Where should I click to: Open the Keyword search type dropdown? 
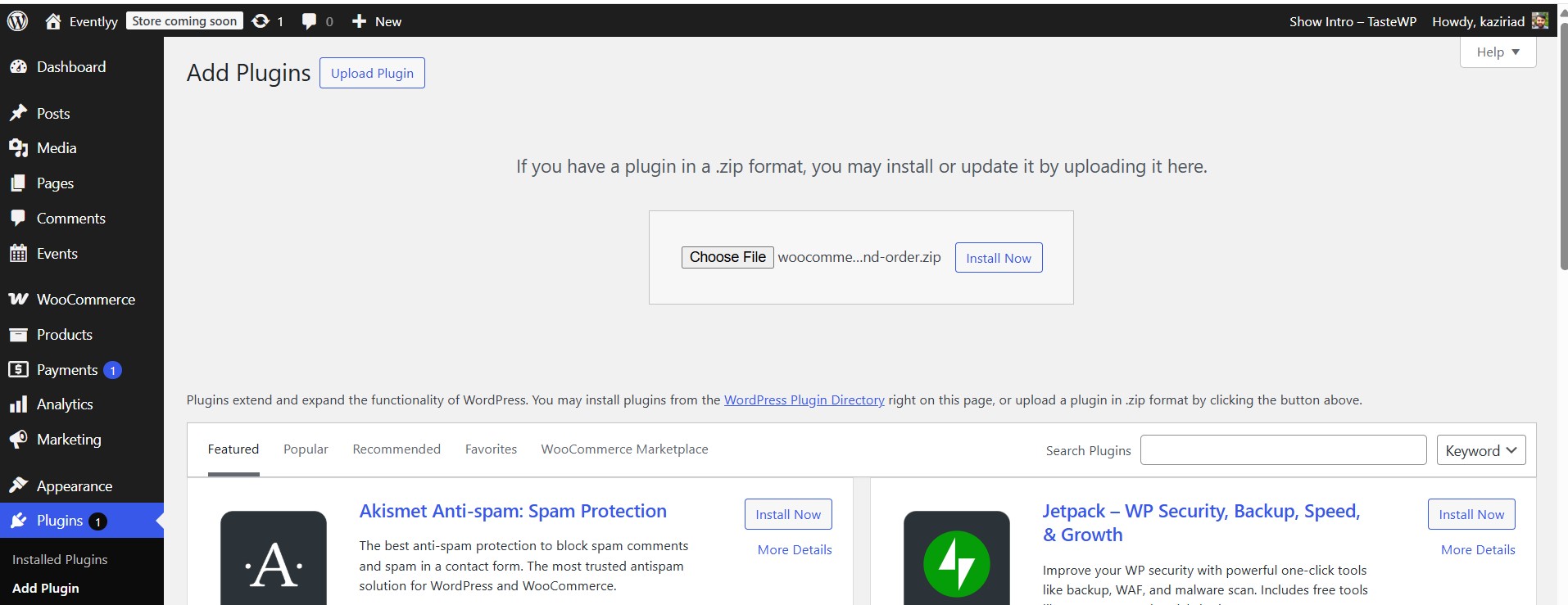(x=1480, y=450)
